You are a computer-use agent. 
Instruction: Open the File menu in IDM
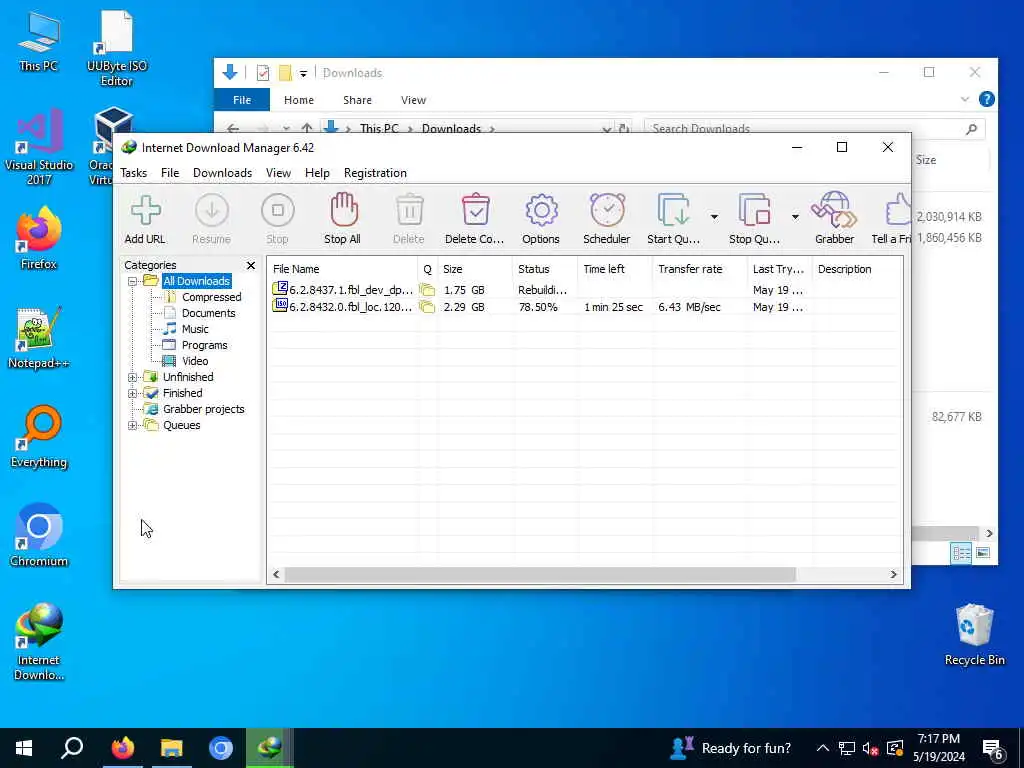170,173
